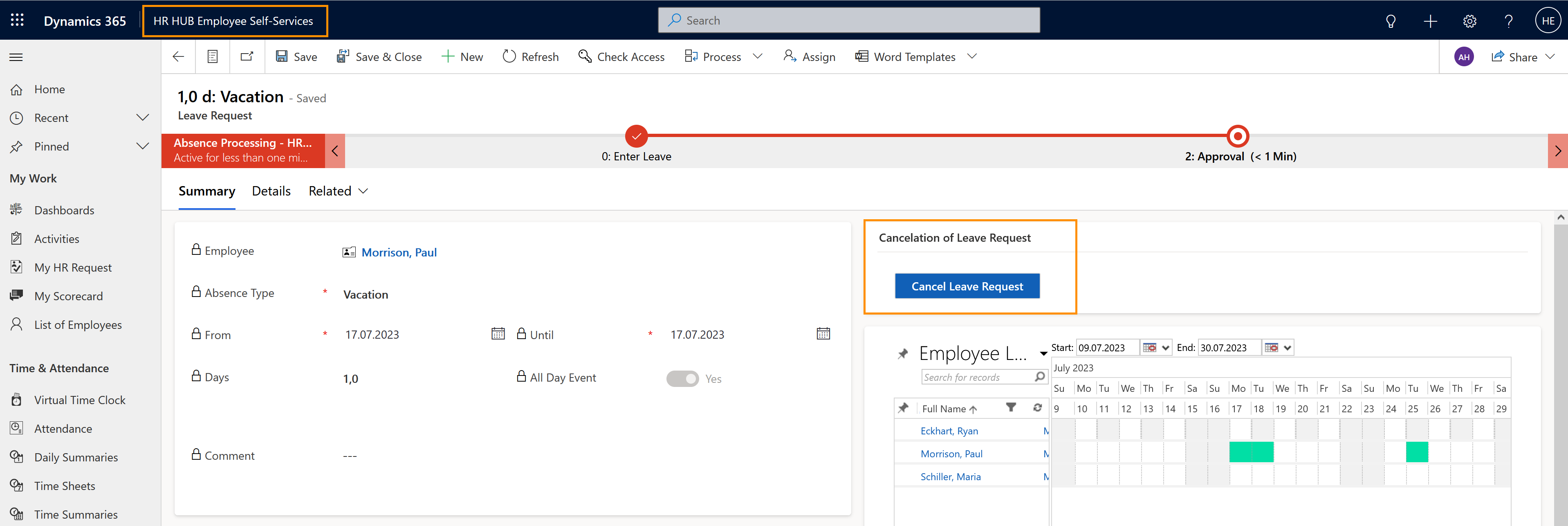Refresh the employee list with the refresh icon
The width and height of the screenshot is (1568, 526).
1037,407
